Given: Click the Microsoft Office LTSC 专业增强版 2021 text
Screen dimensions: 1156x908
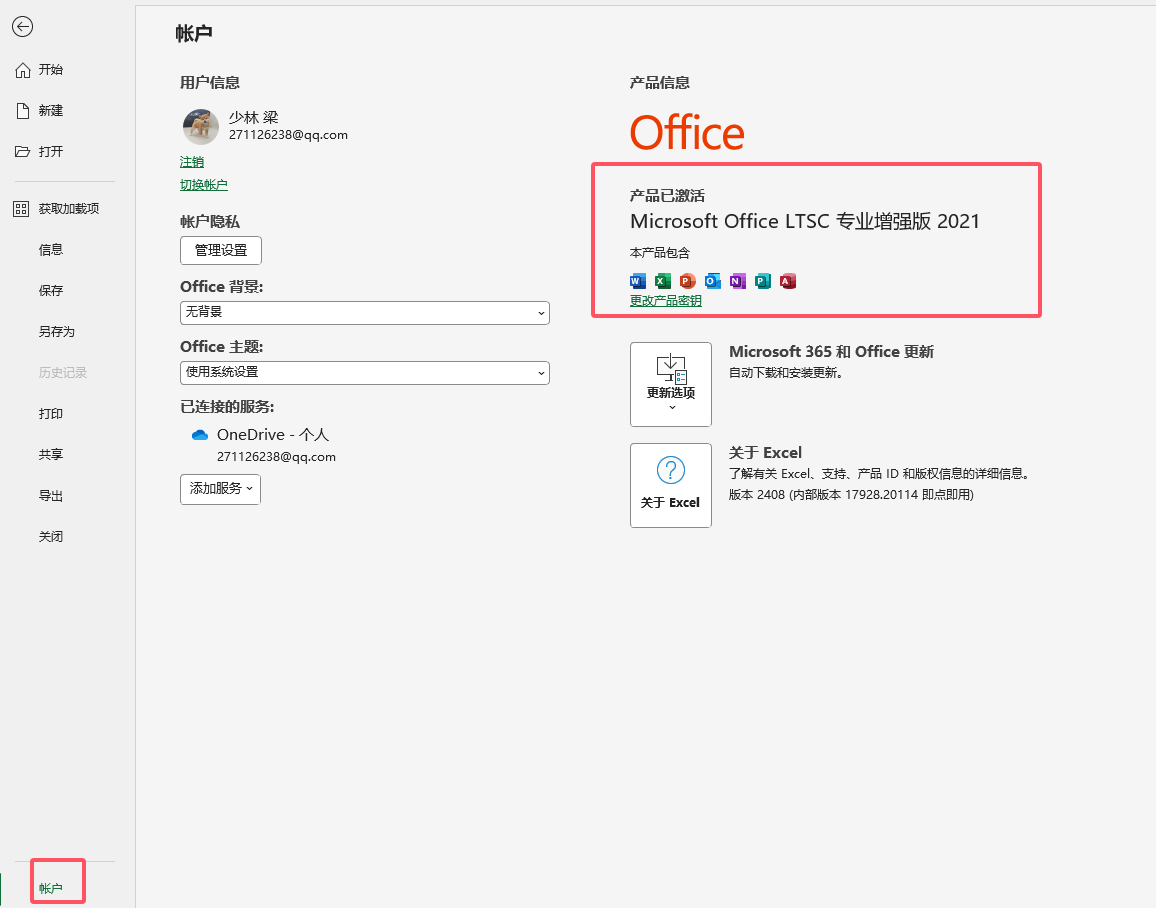Looking at the screenshot, I should point(805,221).
